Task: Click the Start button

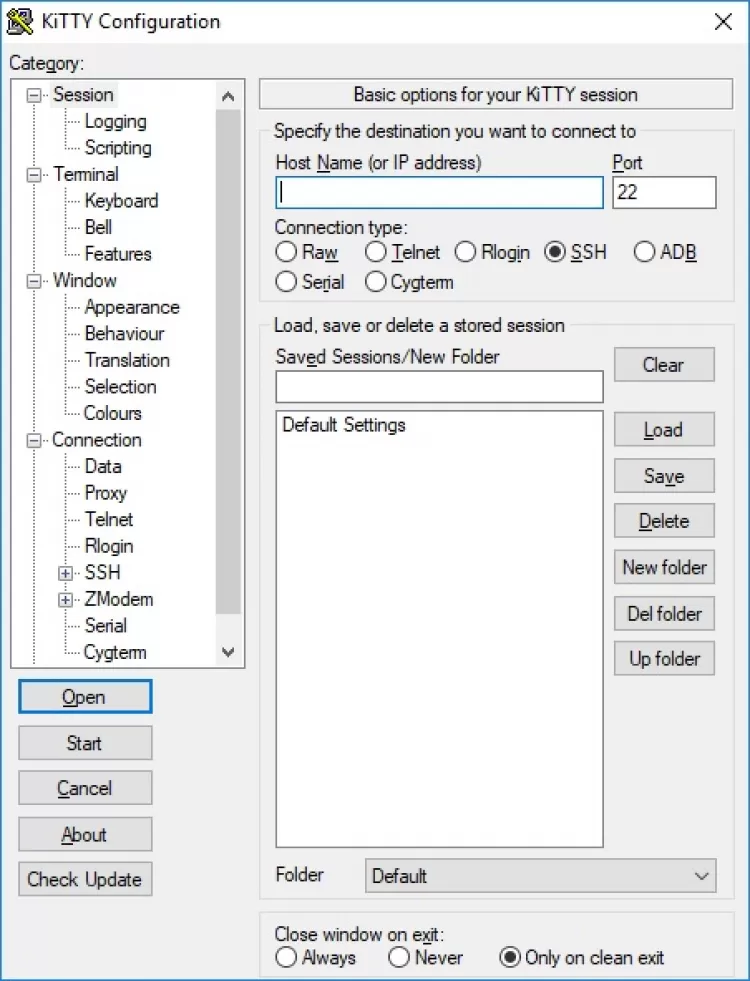Action: 85,743
